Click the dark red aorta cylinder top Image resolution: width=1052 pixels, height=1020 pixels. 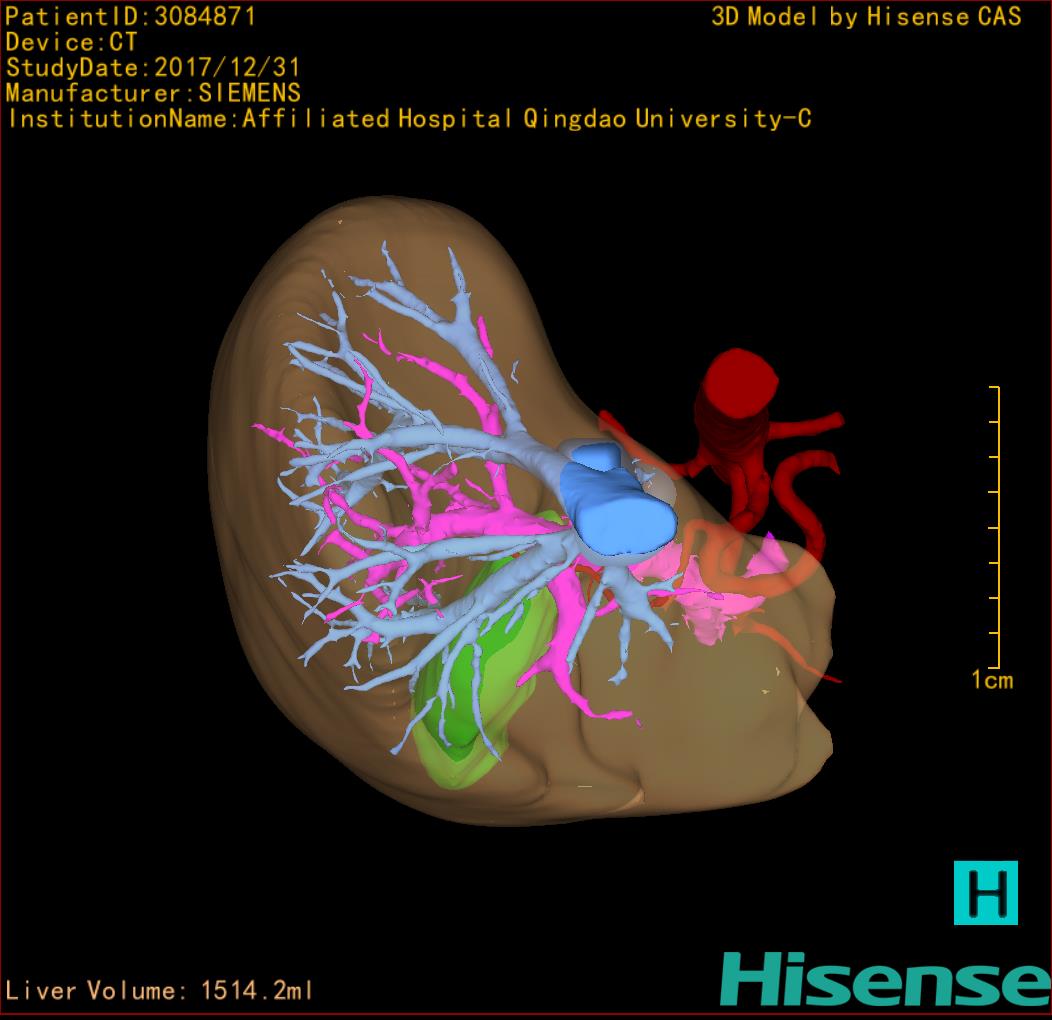739,378
